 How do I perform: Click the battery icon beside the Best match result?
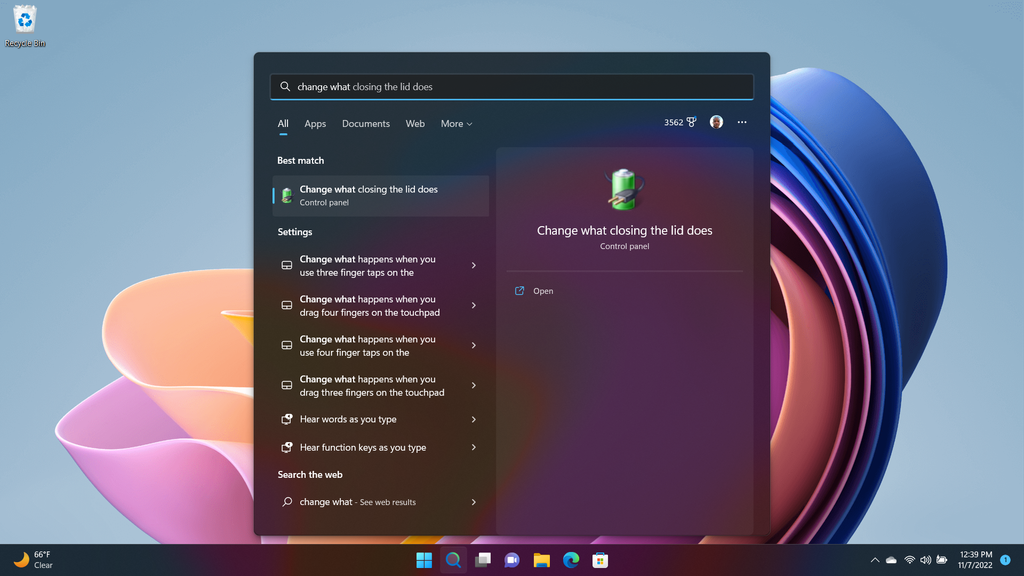(288, 195)
